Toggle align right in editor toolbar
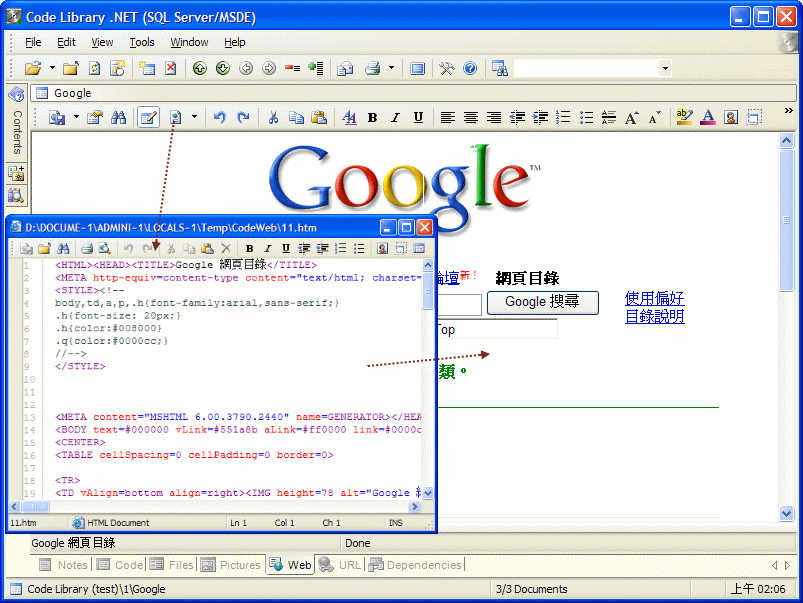Image resolution: width=803 pixels, height=603 pixels. (494, 117)
